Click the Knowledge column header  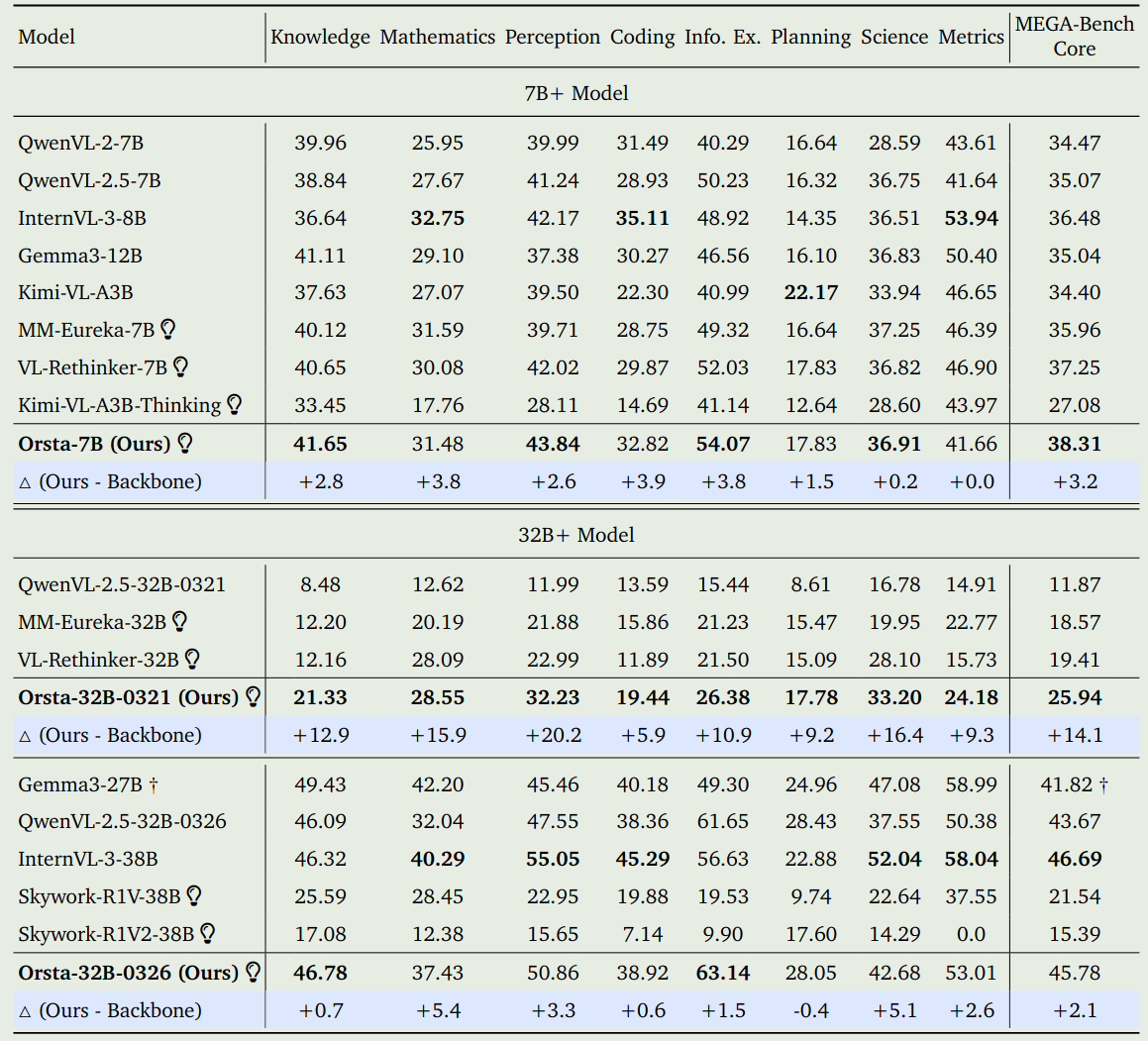point(321,38)
